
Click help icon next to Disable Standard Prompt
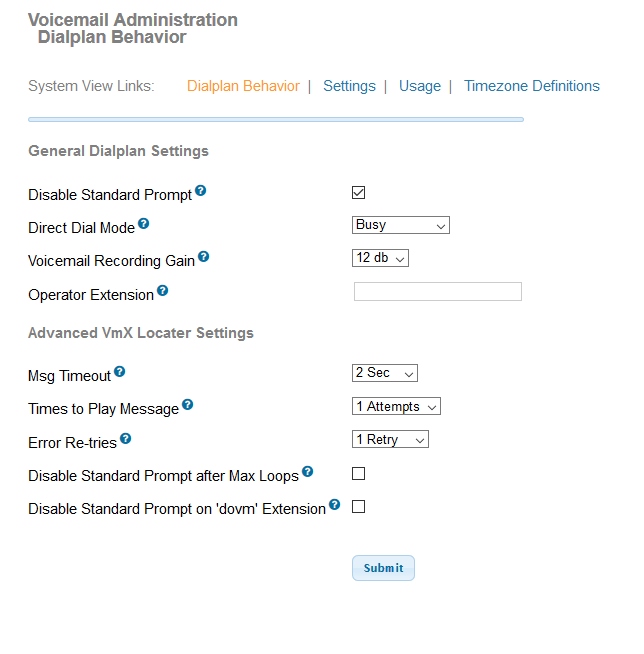click(x=200, y=191)
